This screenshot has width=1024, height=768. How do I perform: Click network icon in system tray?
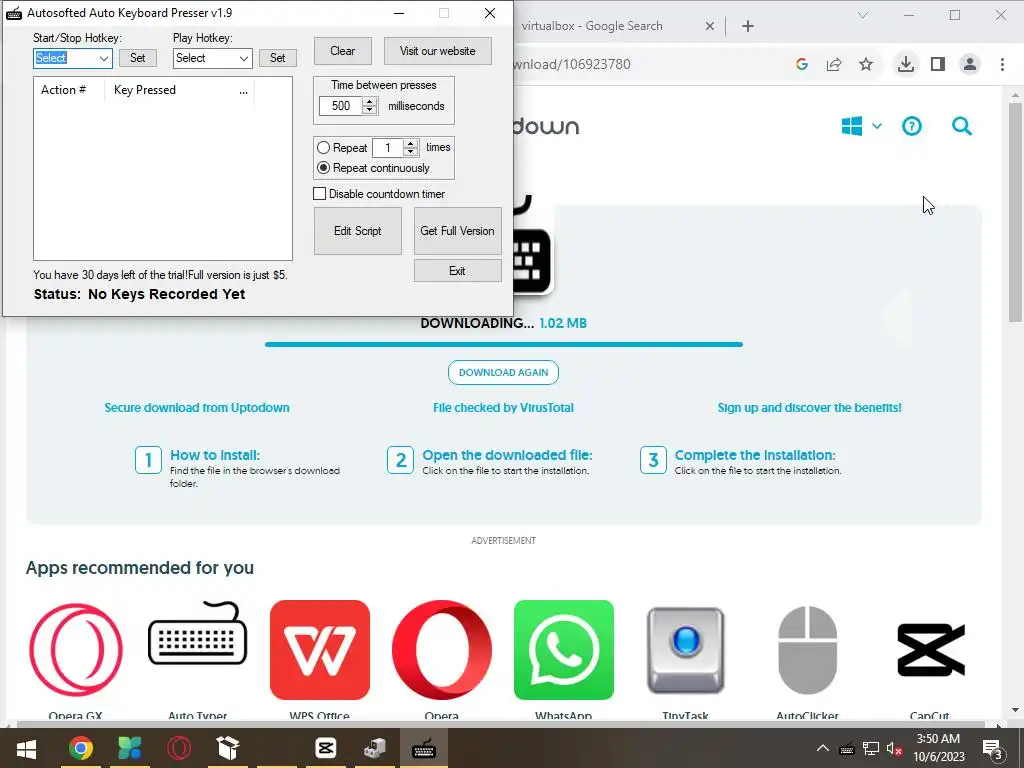(x=871, y=748)
